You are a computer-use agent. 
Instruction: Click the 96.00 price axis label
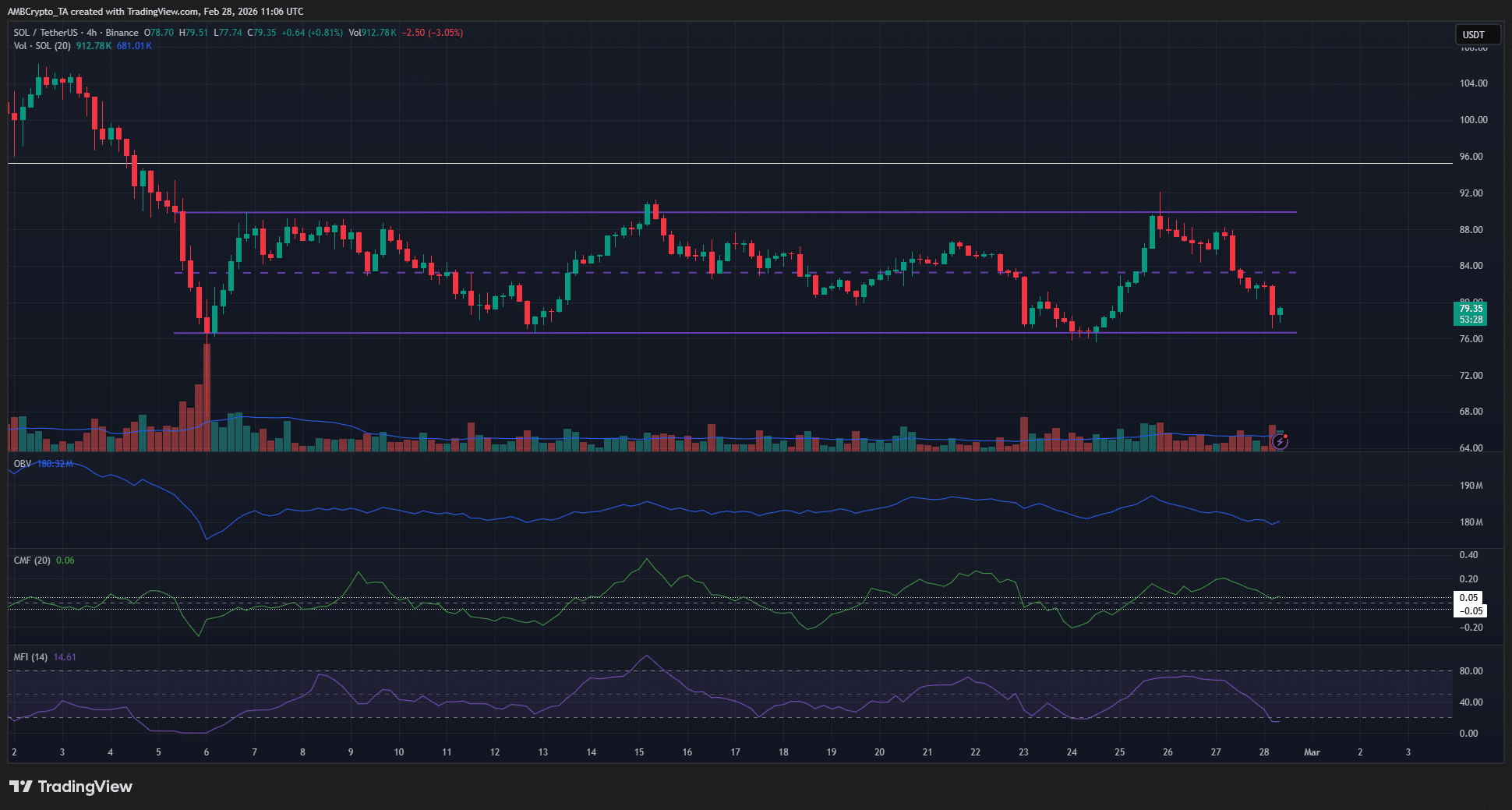(x=1471, y=157)
